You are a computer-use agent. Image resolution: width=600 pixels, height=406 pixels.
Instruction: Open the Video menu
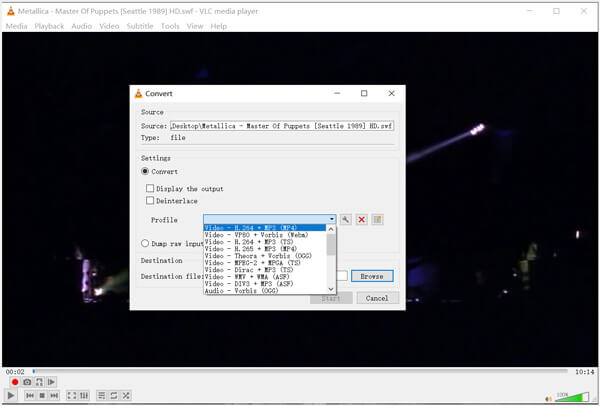pos(109,26)
